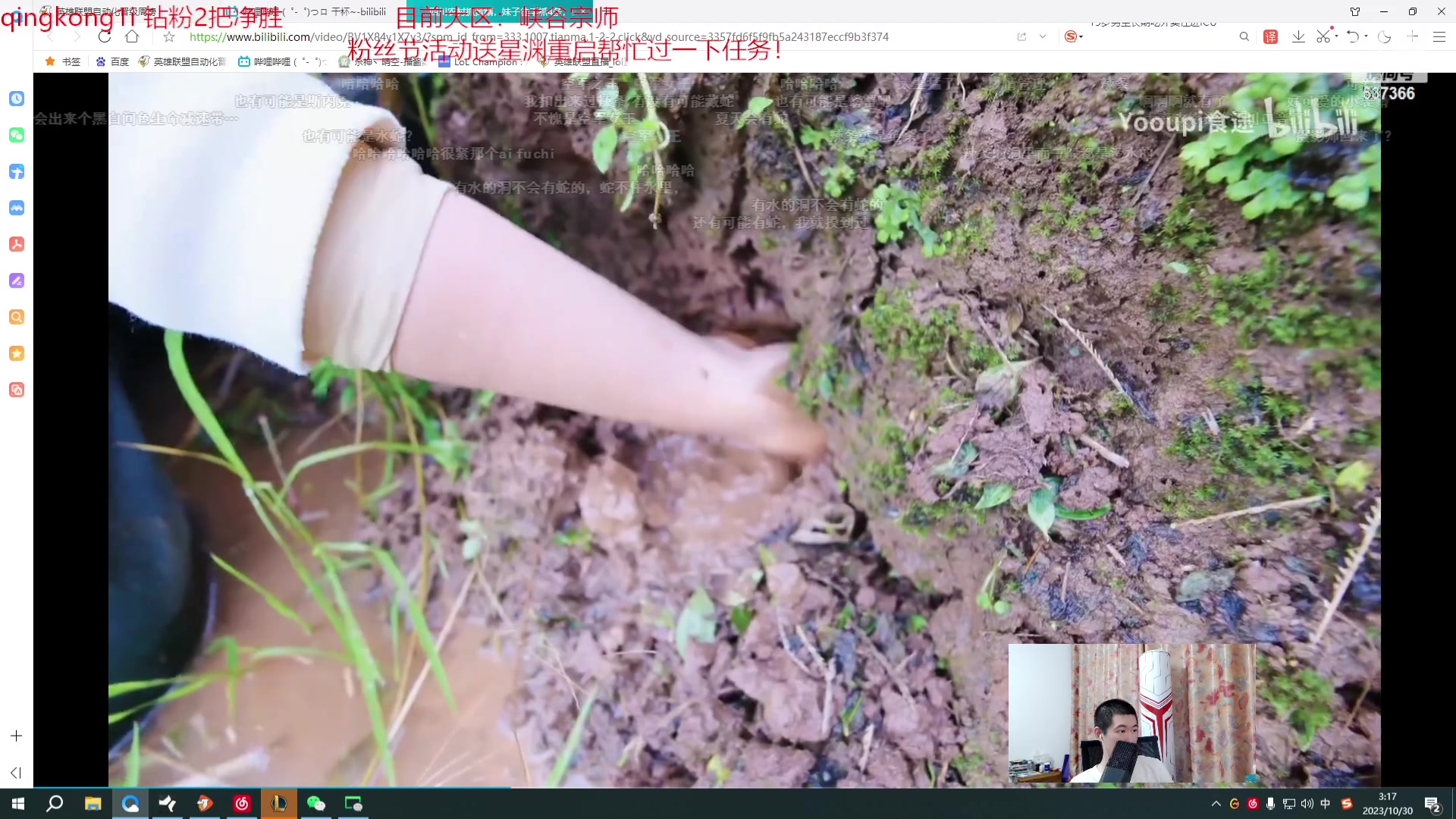Open the 书签 bookmarks folder

click(63, 61)
